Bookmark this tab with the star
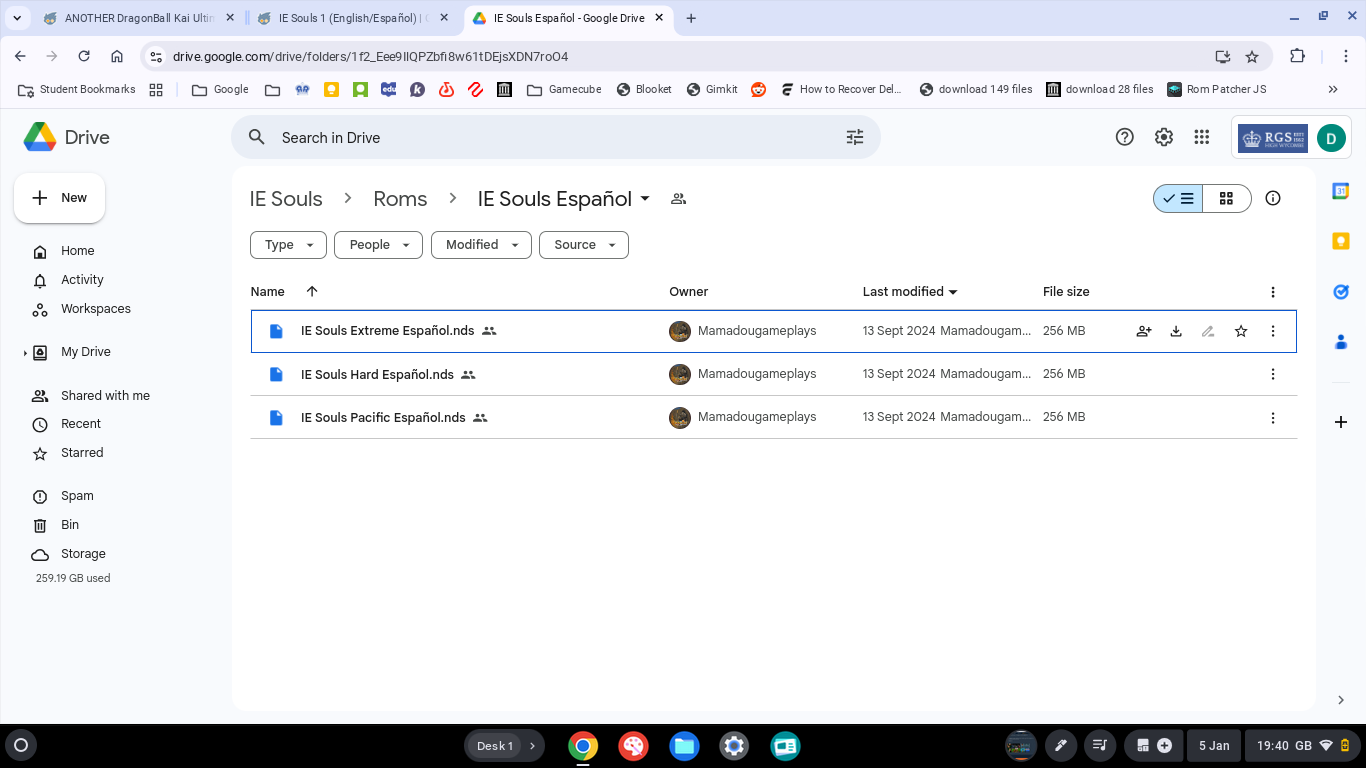Image resolution: width=1366 pixels, height=768 pixels. pos(1252,57)
